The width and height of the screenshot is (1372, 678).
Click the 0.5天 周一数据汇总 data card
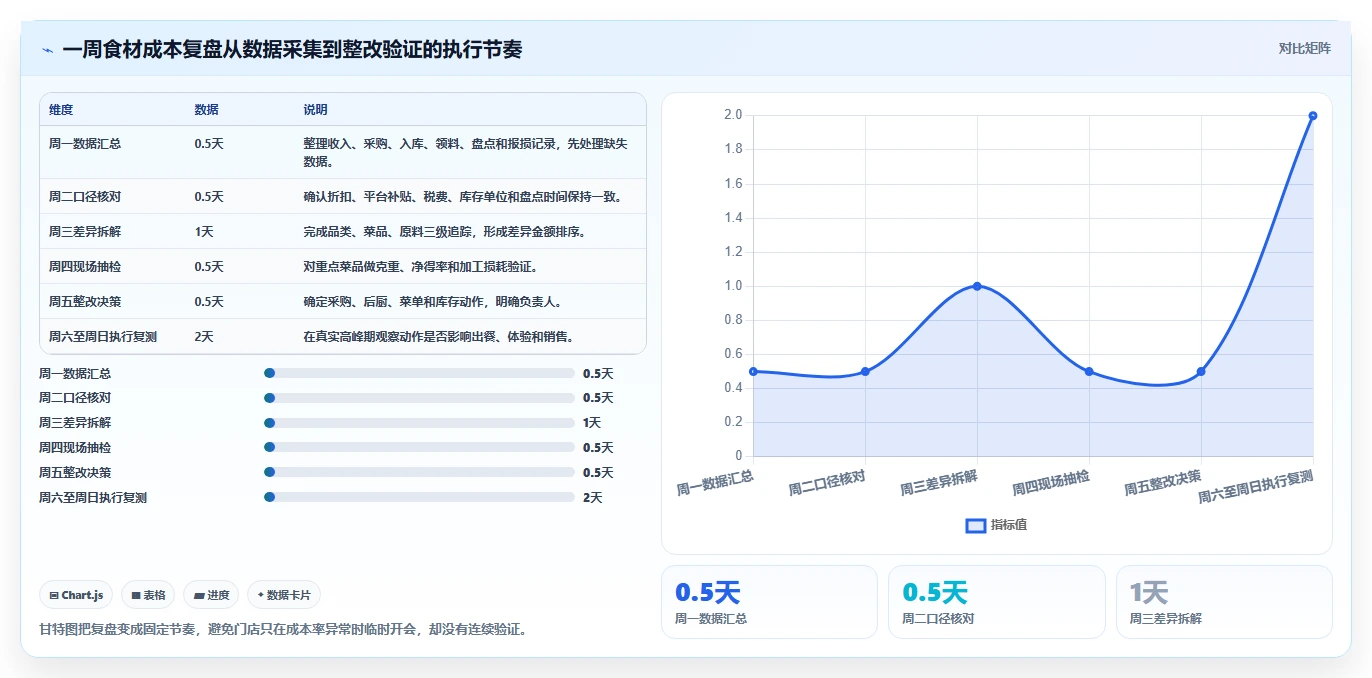click(769, 602)
